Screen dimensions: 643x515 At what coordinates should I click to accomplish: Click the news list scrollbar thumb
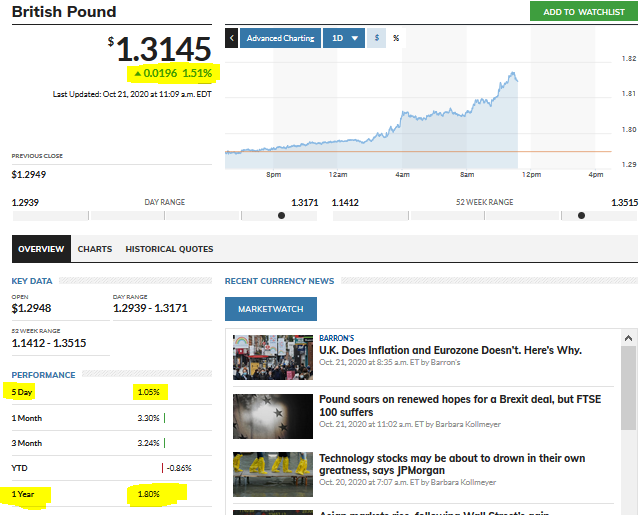[x=628, y=388]
